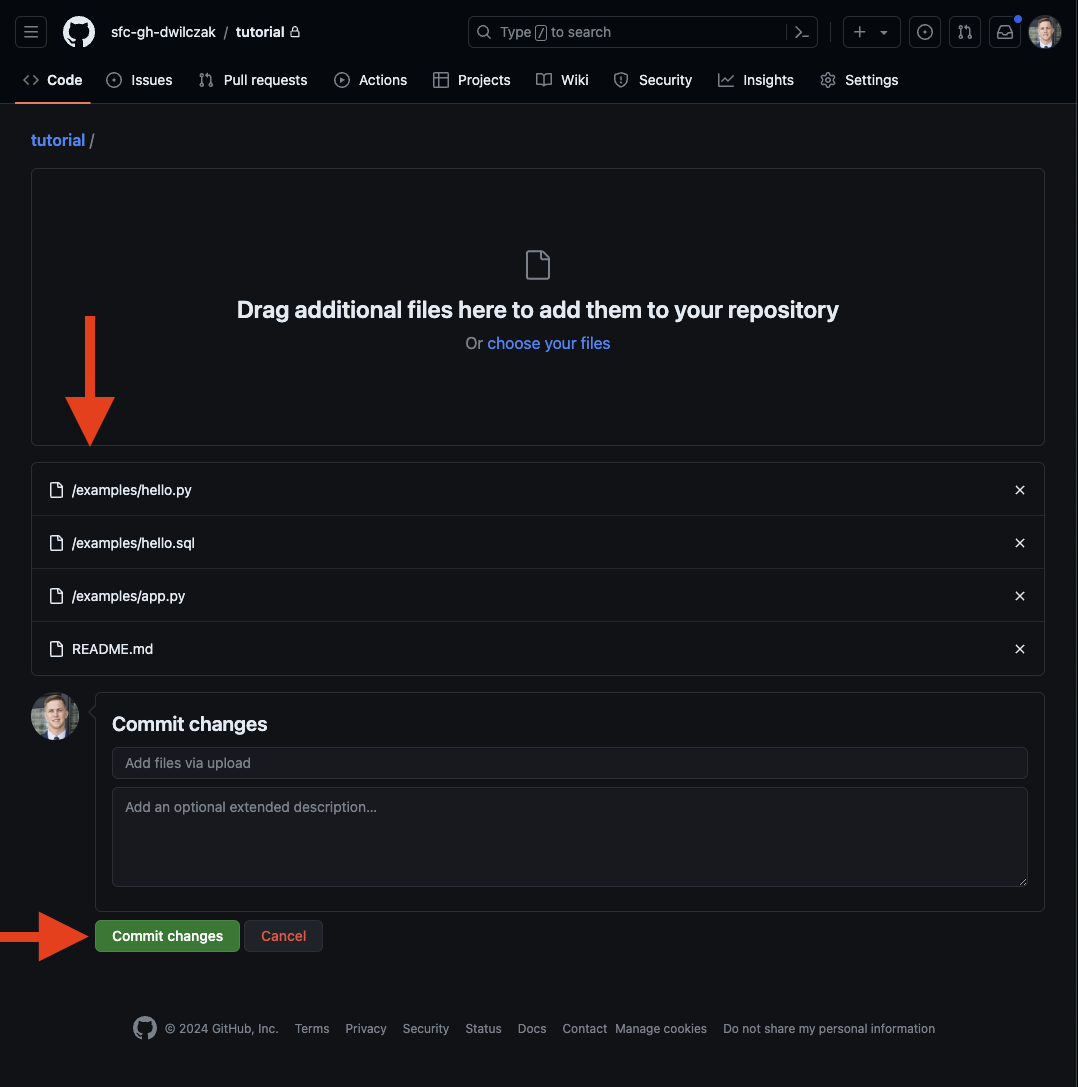Click the green Commit changes button
This screenshot has height=1087, width=1078.
tap(167, 936)
